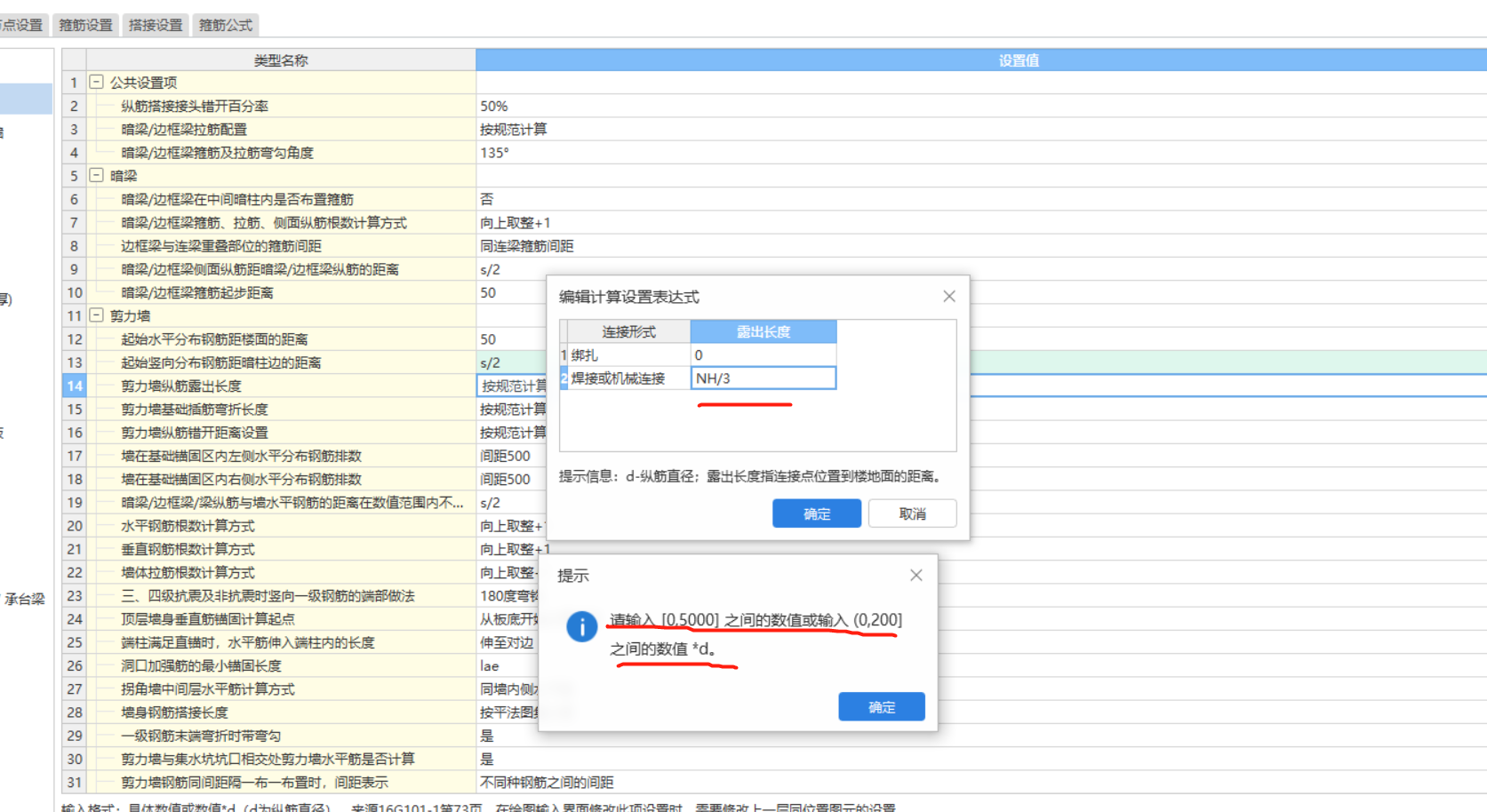Click the lae value for 洞口加强筋
Image resolution: width=1487 pixels, height=812 pixels.
490,665
